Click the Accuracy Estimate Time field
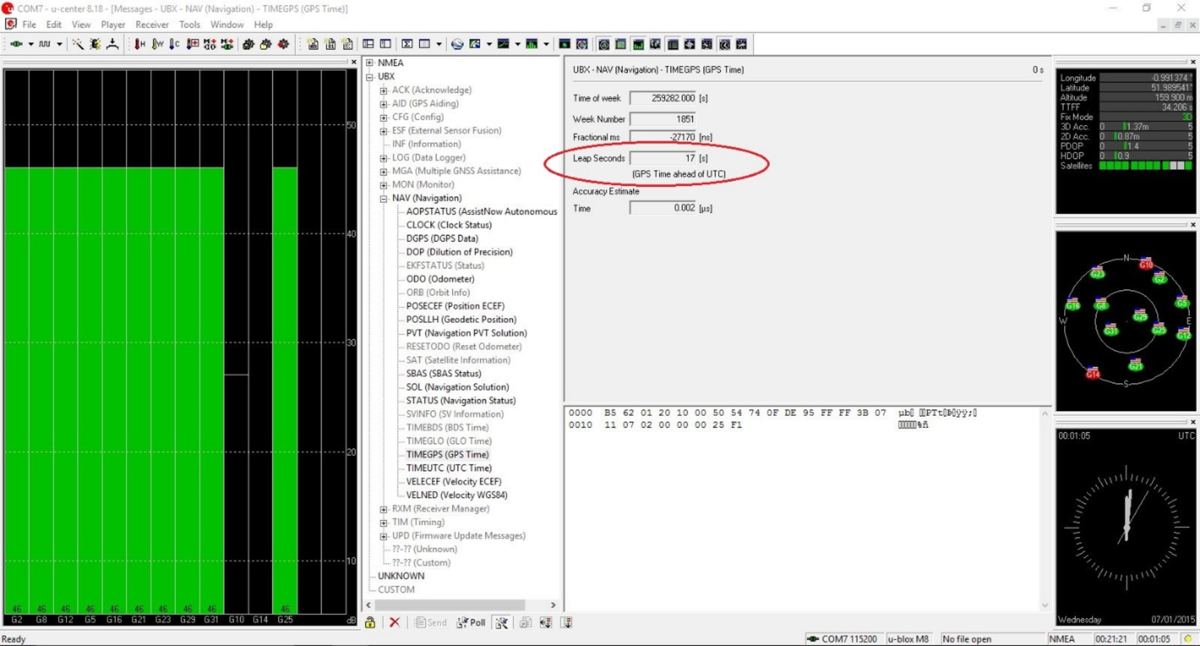This screenshot has width=1200, height=646. [663, 208]
